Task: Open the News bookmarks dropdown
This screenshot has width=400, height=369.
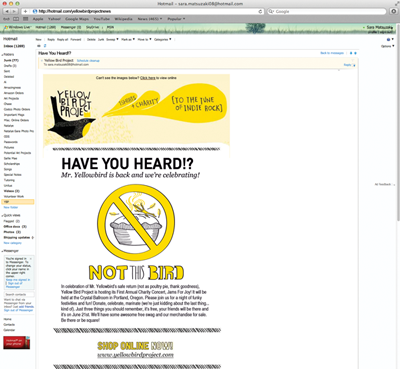Action: 150,19
